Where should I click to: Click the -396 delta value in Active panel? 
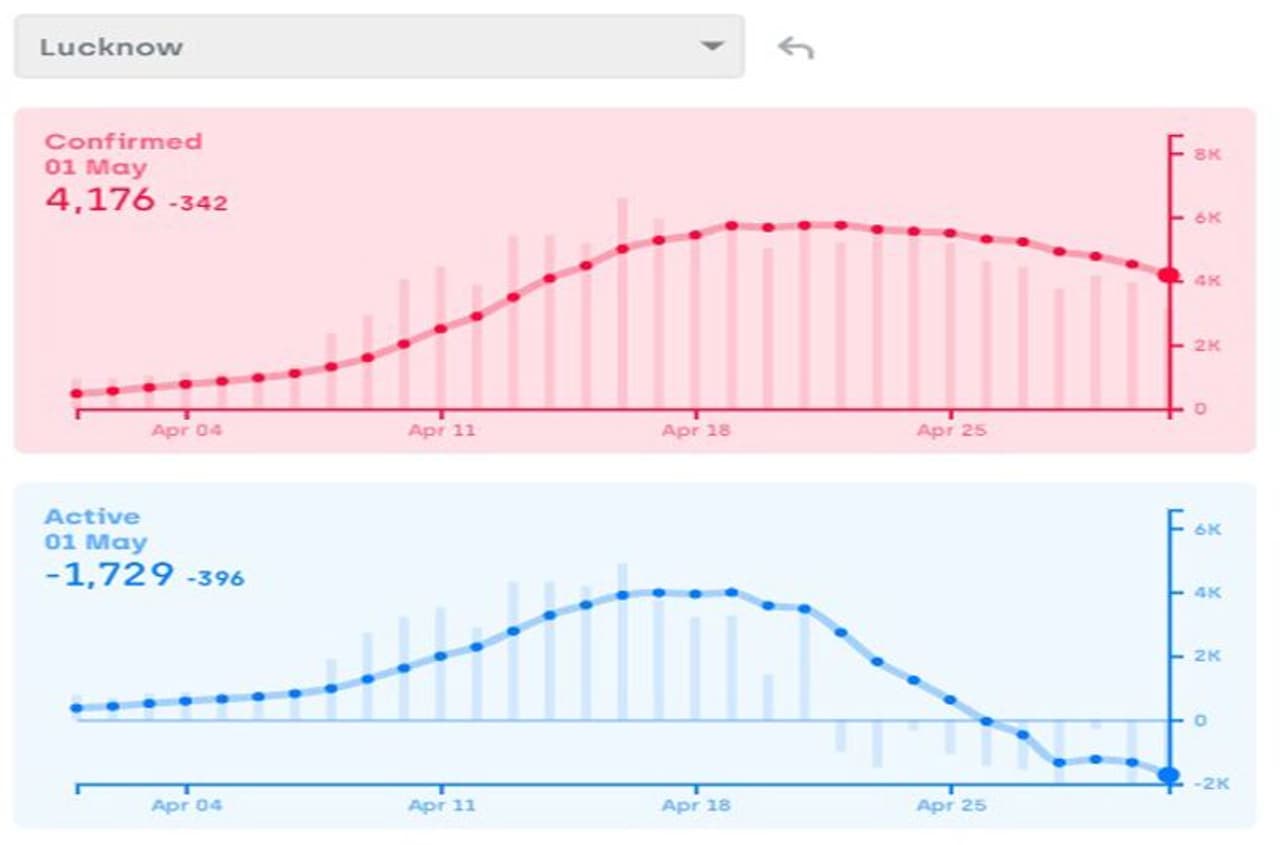point(215,578)
